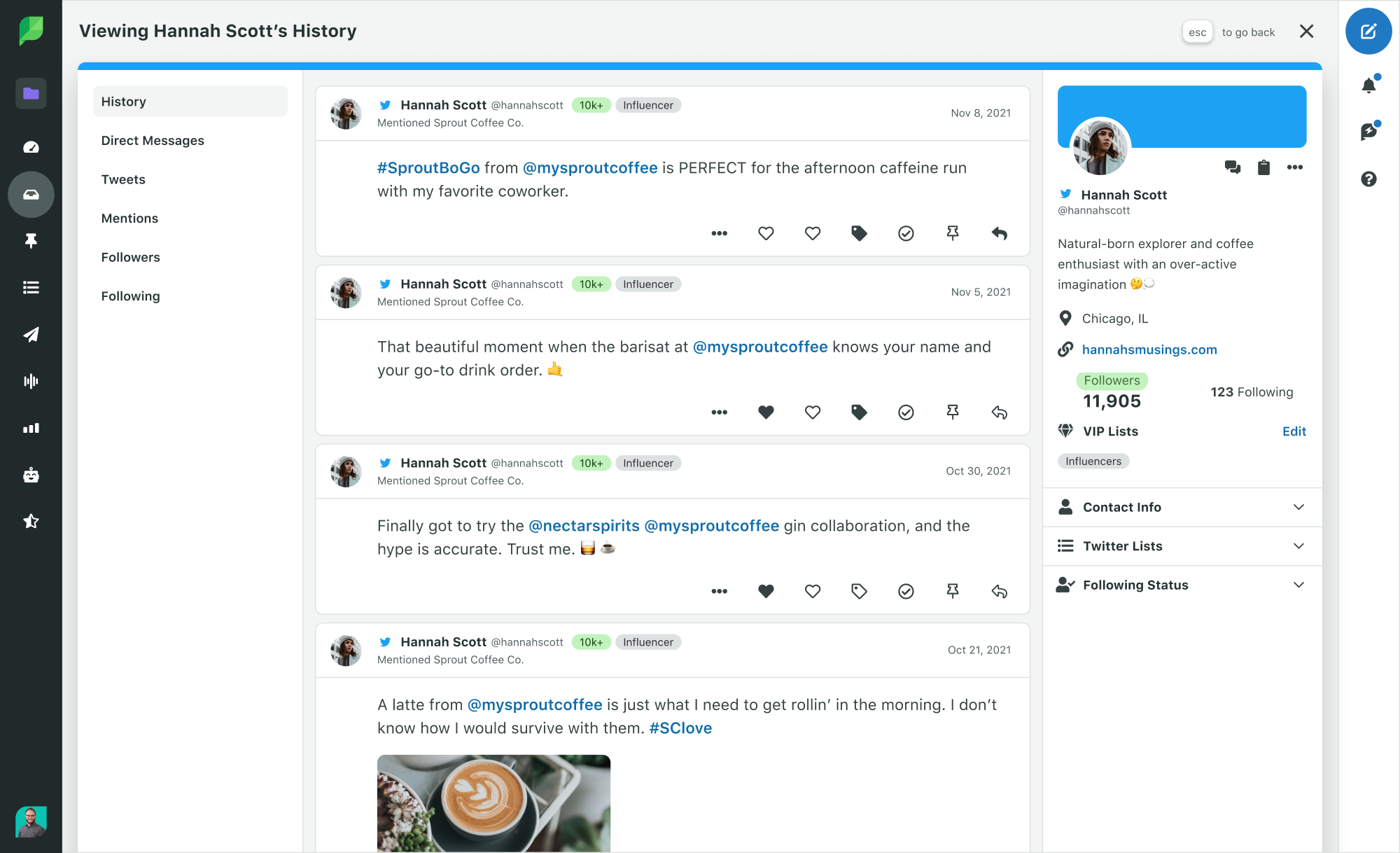1400x853 pixels.
Task: Reply to the Nov 5 tweet
Action: point(999,412)
